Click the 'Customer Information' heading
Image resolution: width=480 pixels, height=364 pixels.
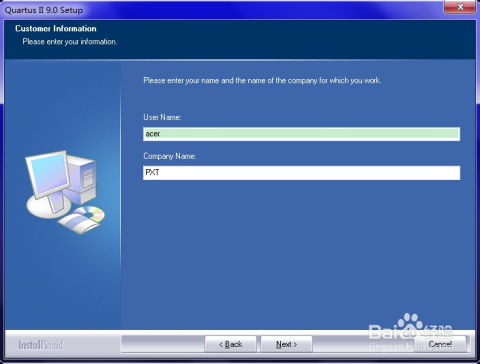pos(56,29)
